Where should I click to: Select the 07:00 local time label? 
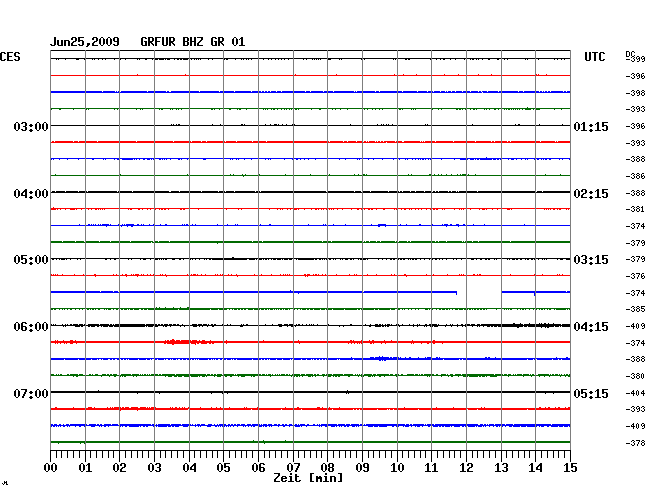click(31, 393)
